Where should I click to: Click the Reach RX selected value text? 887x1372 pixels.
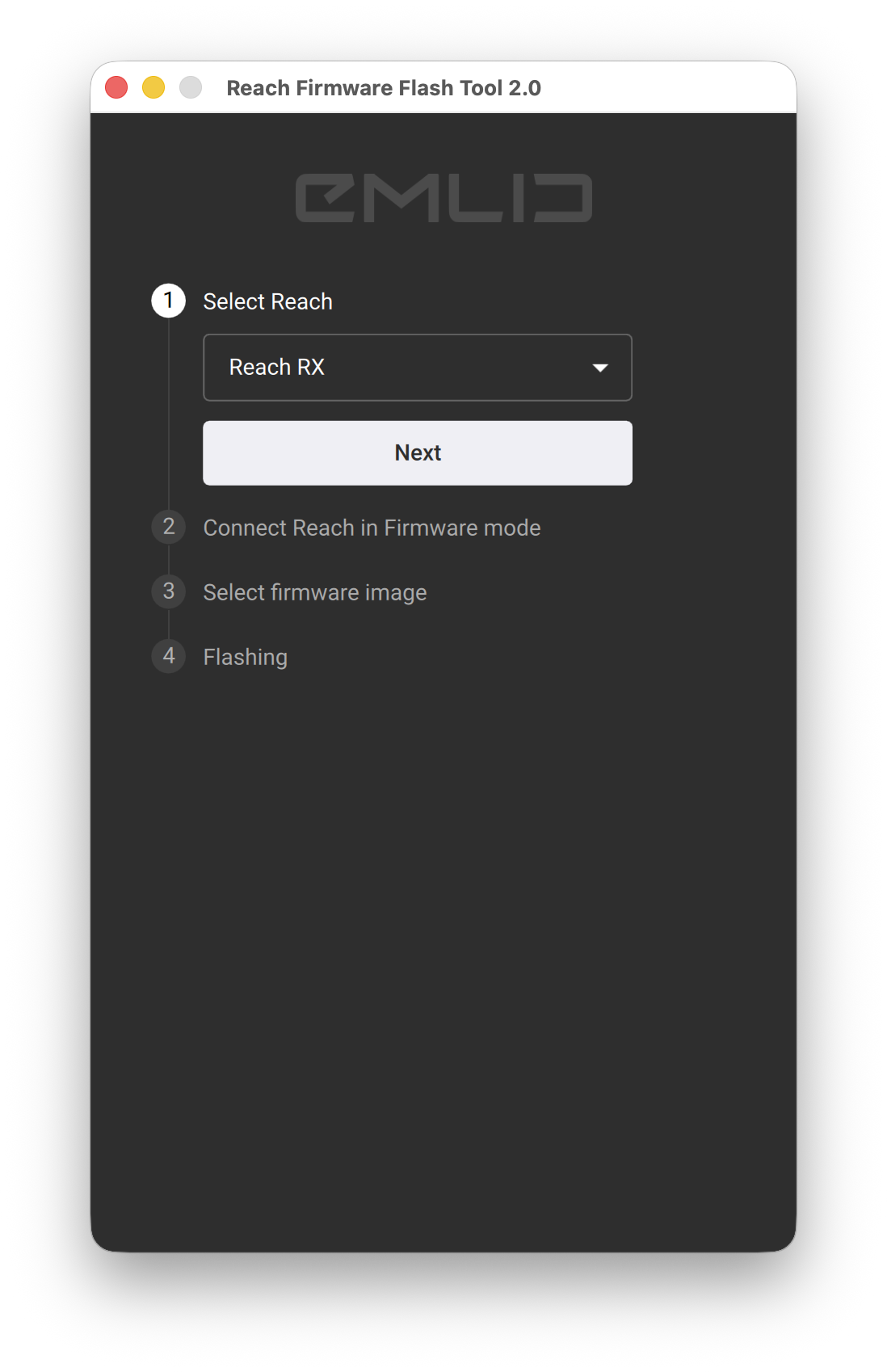(x=277, y=368)
